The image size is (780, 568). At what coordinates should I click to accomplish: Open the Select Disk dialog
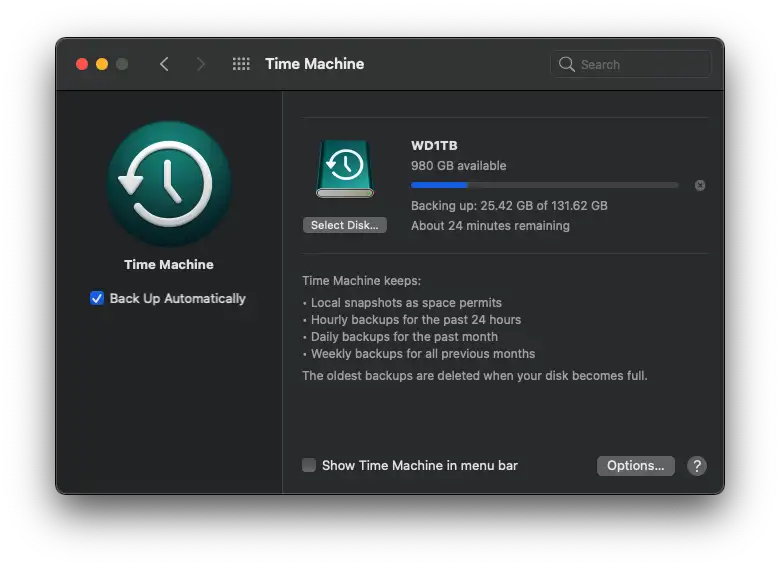coord(345,225)
